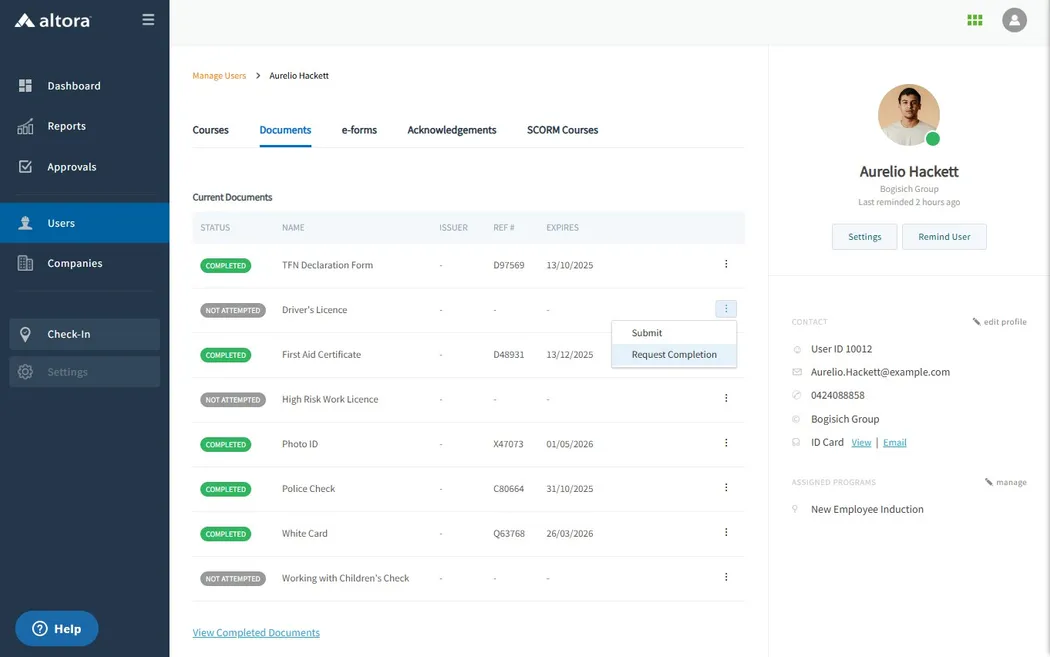This screenshot has height=657, width=1050.
Task: Click the user ID icon beside User ID 10012
Action: pyautogui.click(x=797, y=349)
